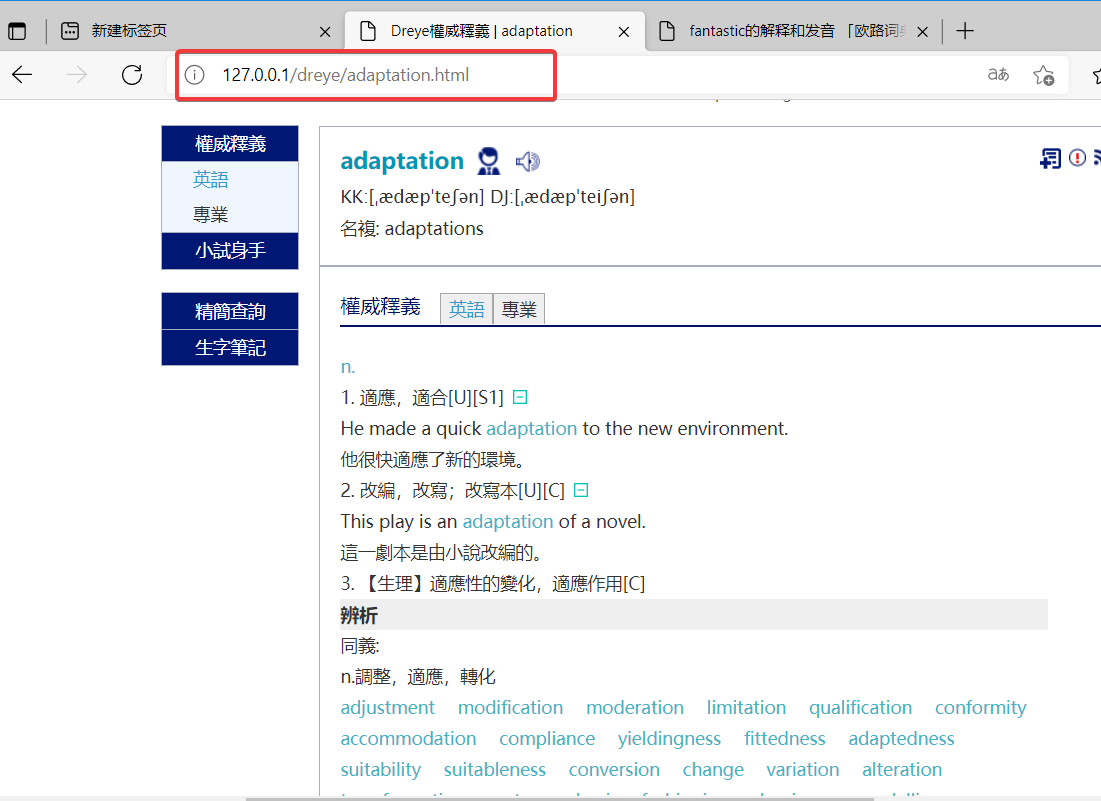Open 精簡查詢 in the sidebar

coord(230,311)
